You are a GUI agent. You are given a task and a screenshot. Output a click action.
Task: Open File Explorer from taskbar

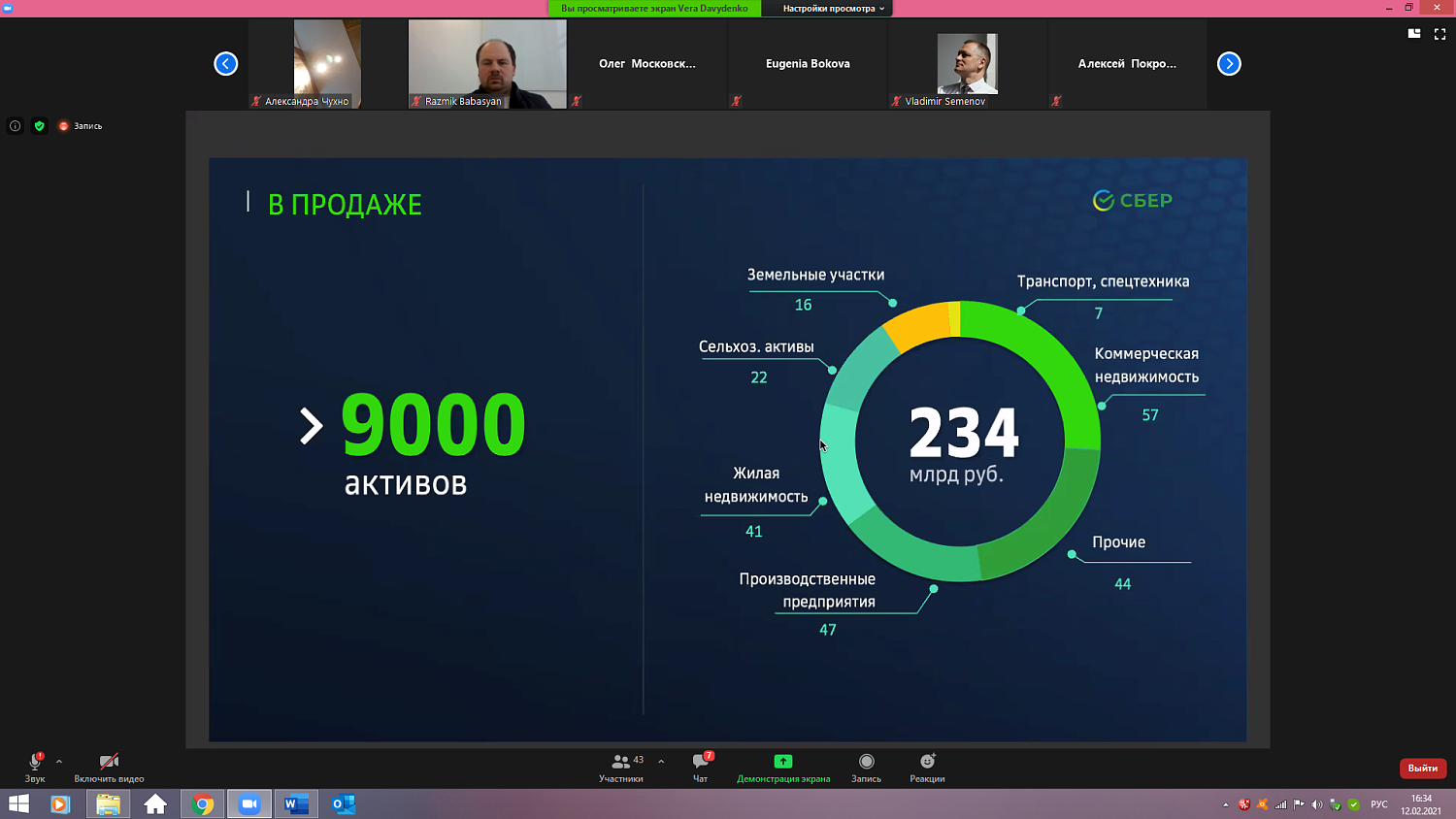click(x=108, y=804)
